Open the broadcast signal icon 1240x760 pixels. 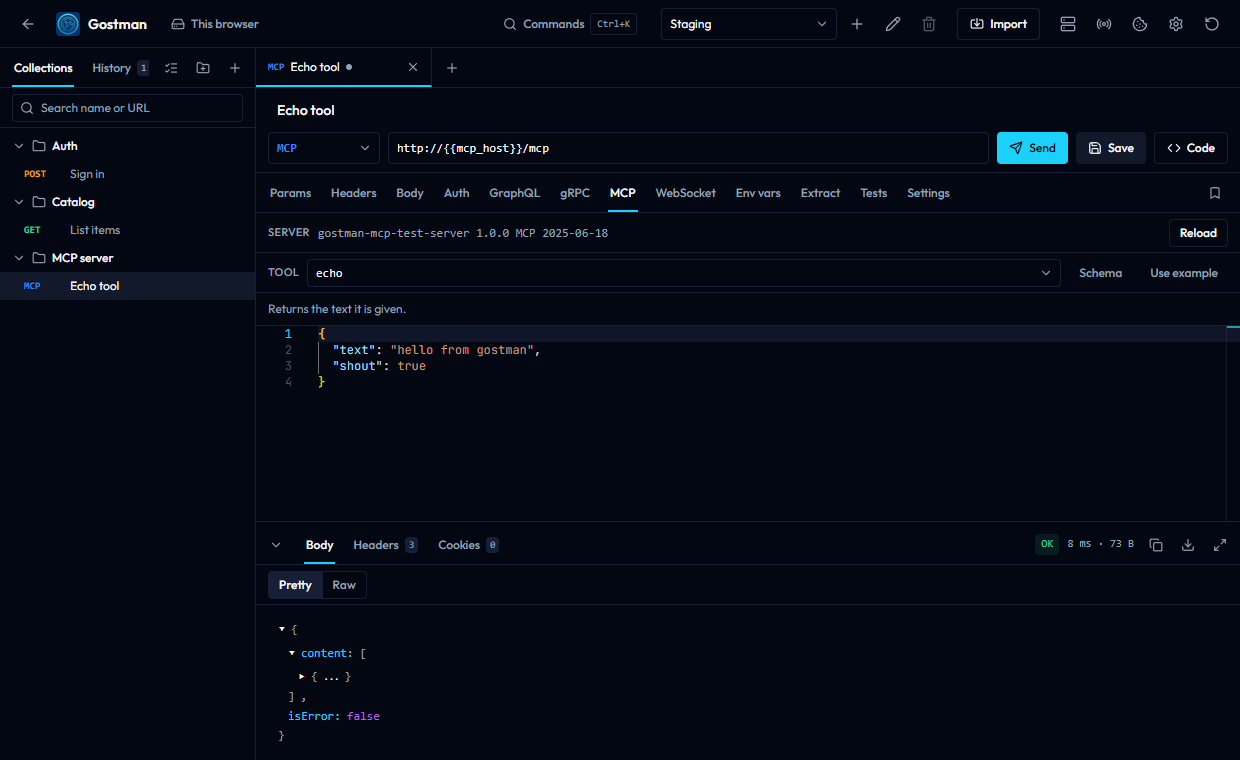pos(1104,24)
